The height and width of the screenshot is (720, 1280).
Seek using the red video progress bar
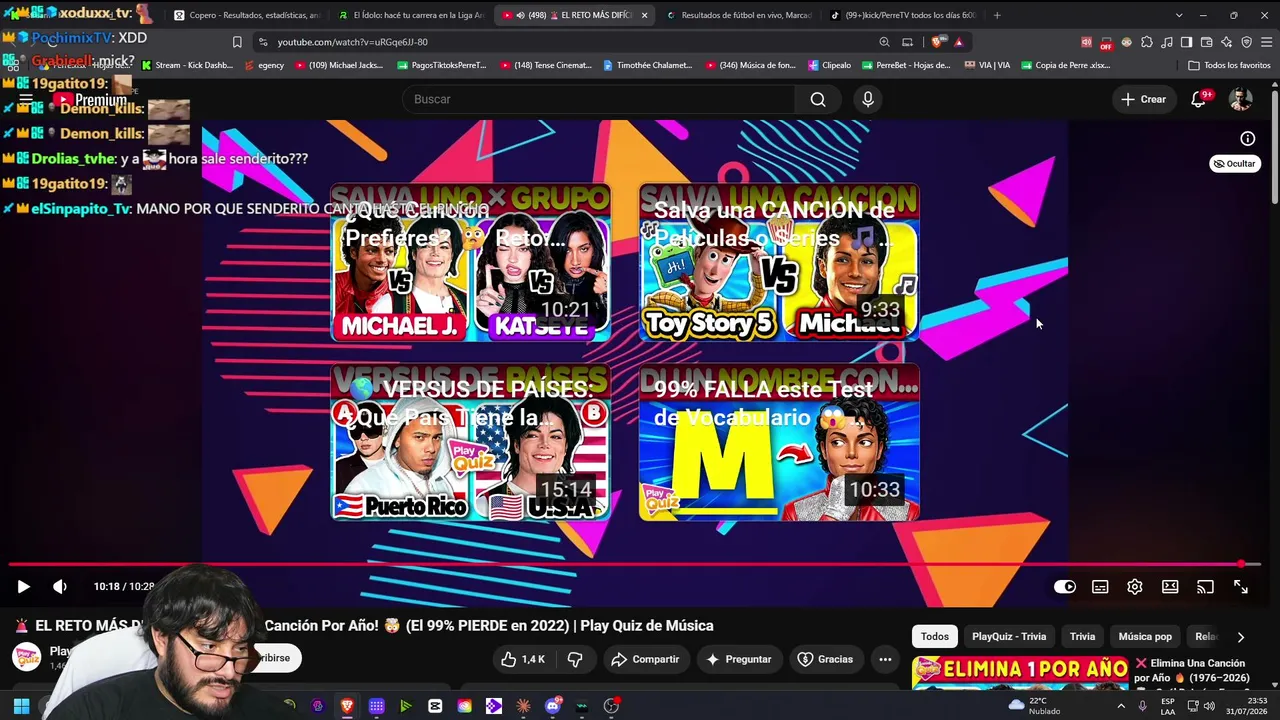point(636,565)
